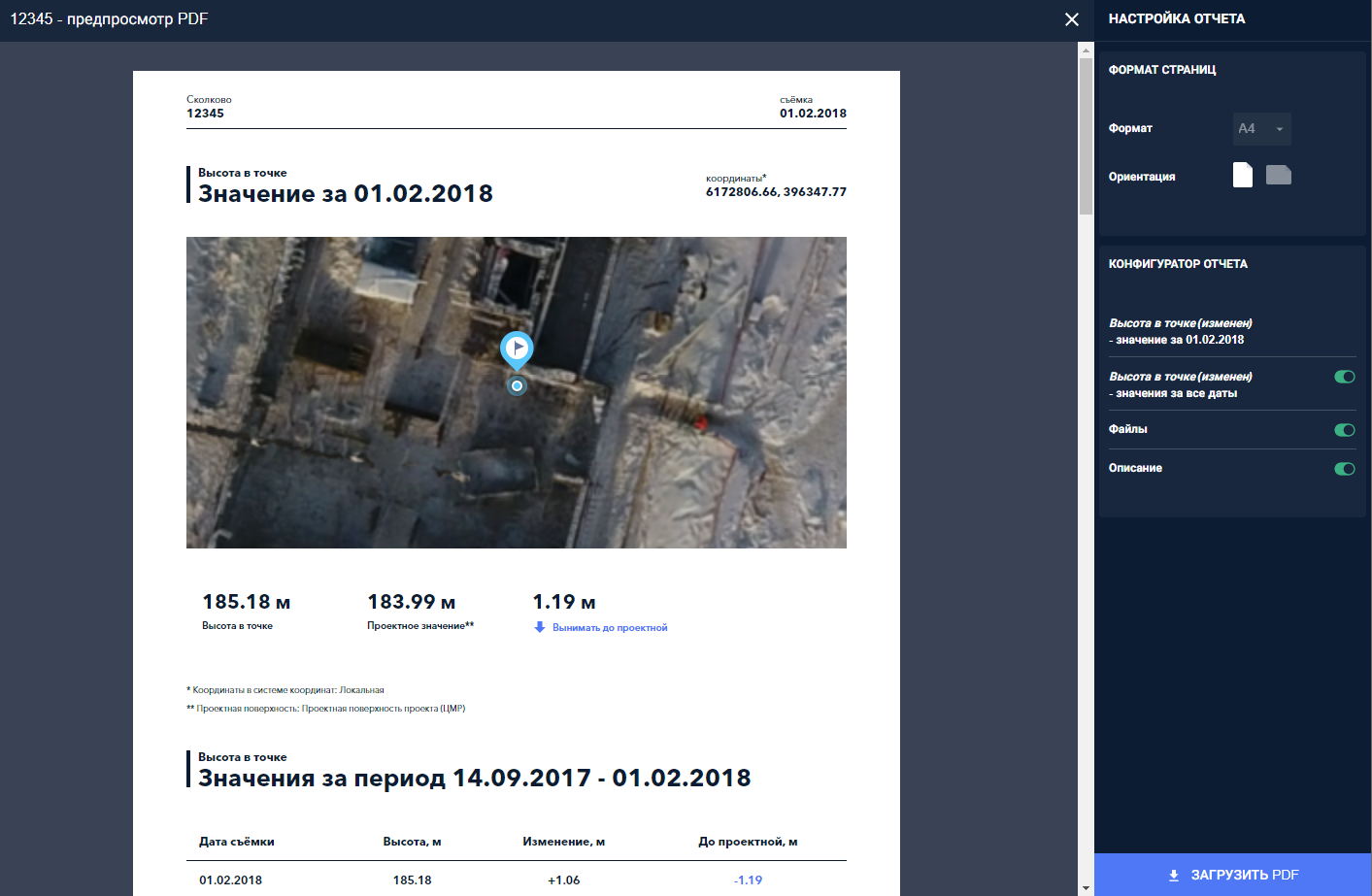Click the aerial site image in preview

(x=680, y=466)
